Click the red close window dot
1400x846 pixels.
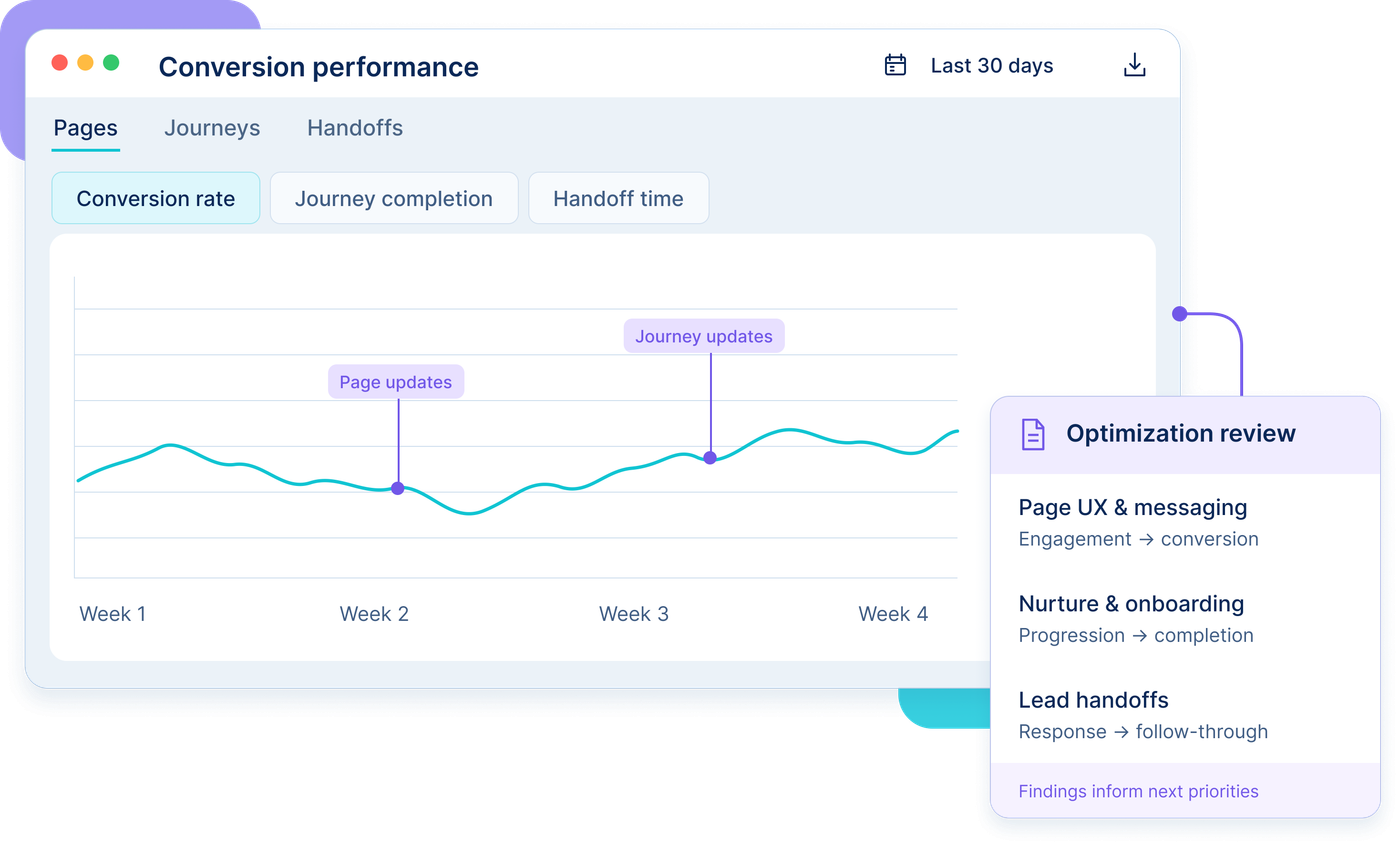(x=60, y=62)
